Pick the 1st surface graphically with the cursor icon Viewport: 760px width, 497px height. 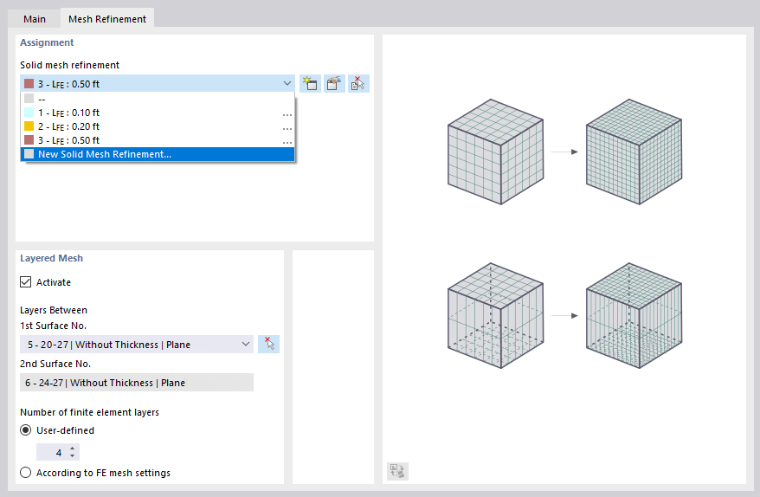coord(269,344)
